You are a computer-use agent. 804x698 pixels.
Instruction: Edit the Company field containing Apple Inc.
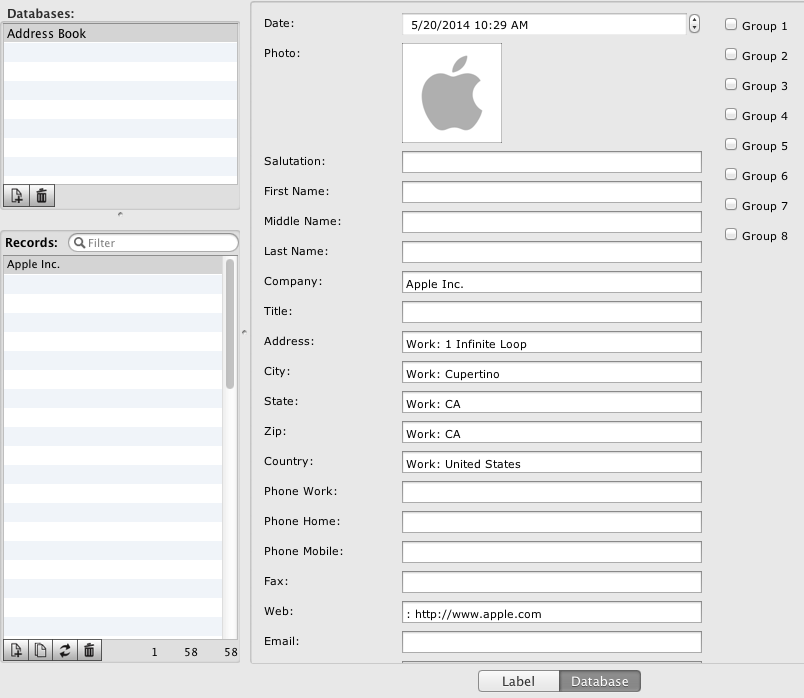[x=552, y=282]
